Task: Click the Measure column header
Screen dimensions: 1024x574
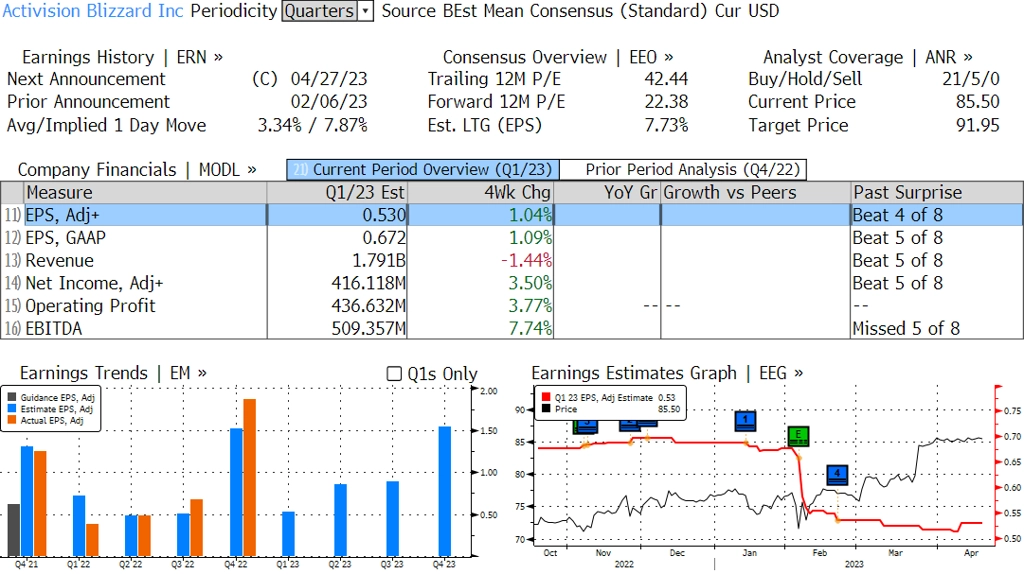Action: pos(145,193)
